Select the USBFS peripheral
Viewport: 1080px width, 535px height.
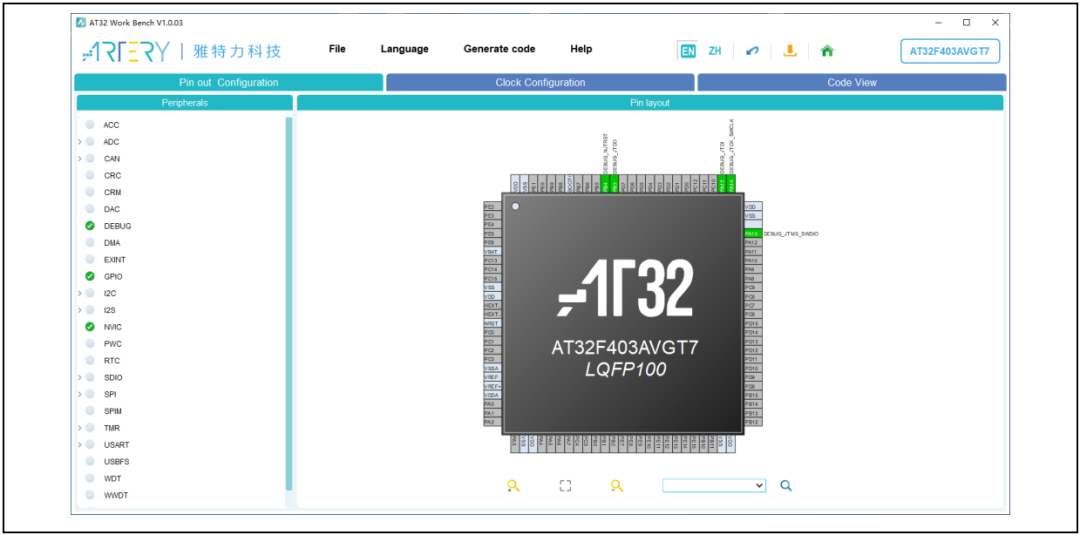(116, 461)
